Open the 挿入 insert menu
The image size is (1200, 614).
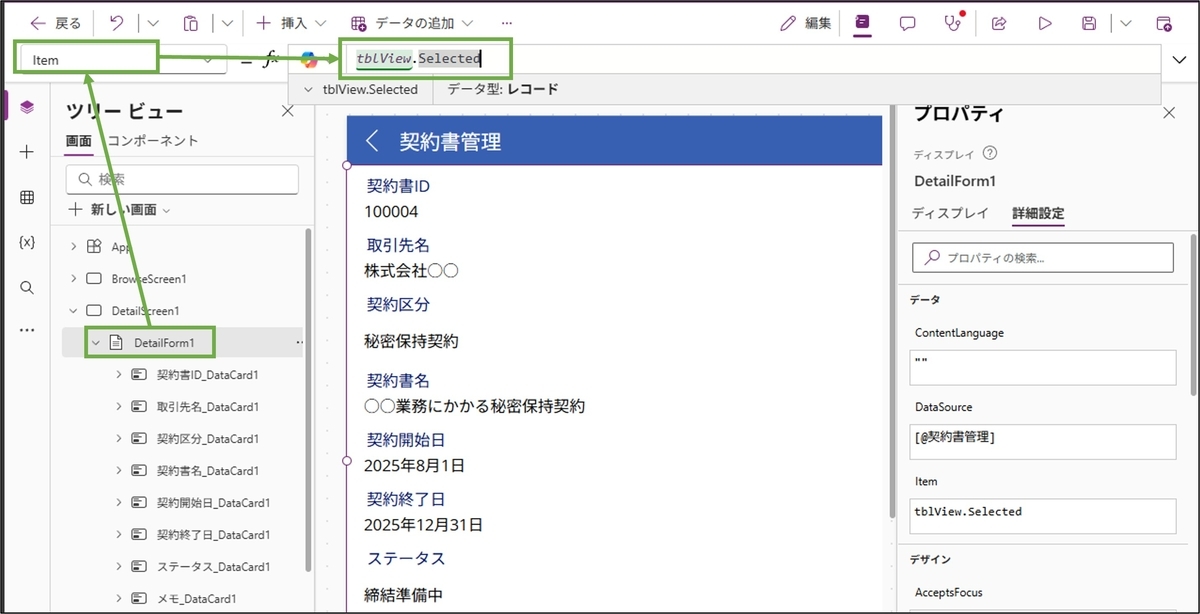pyautogui.click(x=291, y=22)
